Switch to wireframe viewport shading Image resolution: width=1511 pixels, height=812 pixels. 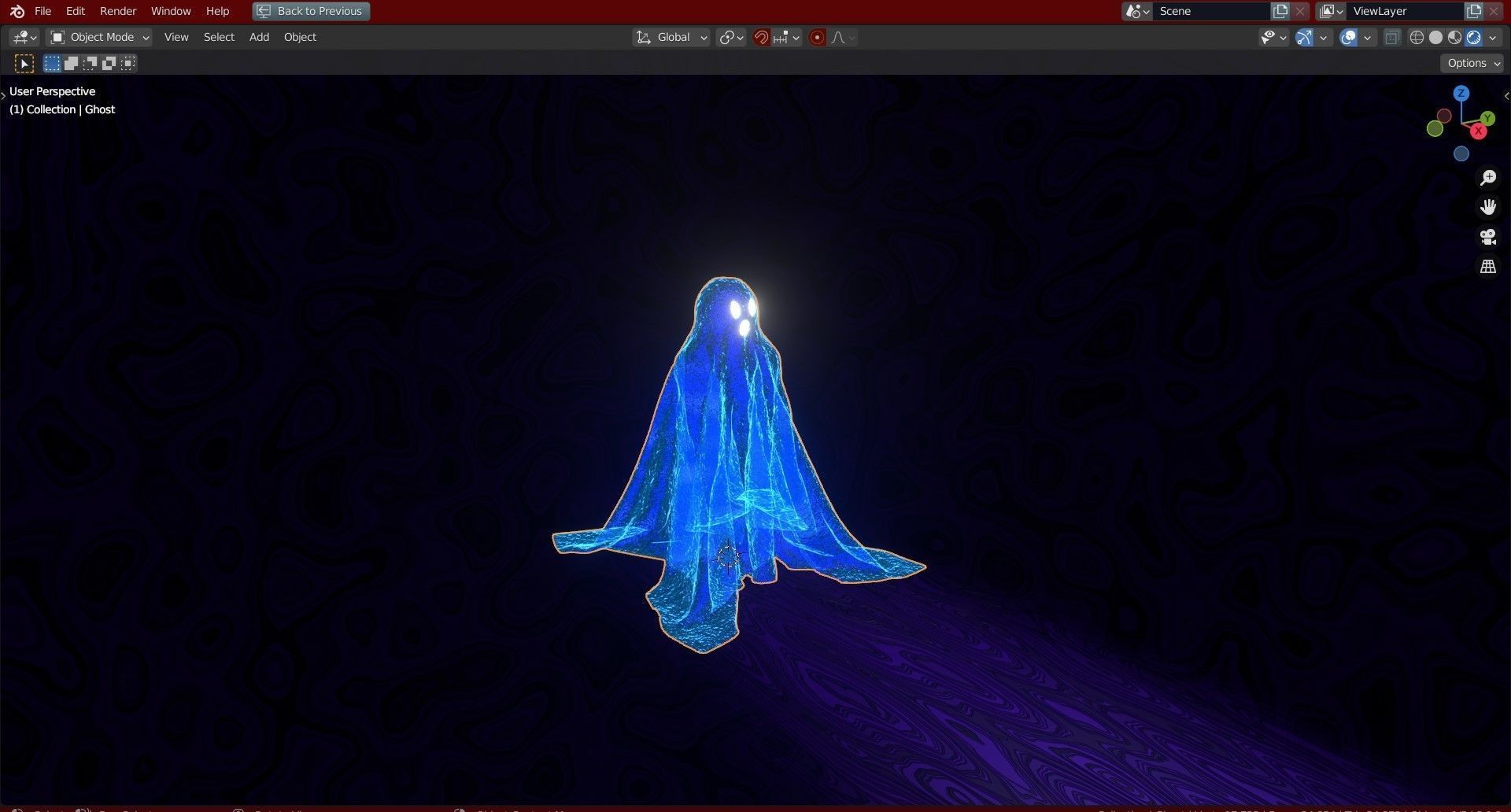click(1417, 37)
